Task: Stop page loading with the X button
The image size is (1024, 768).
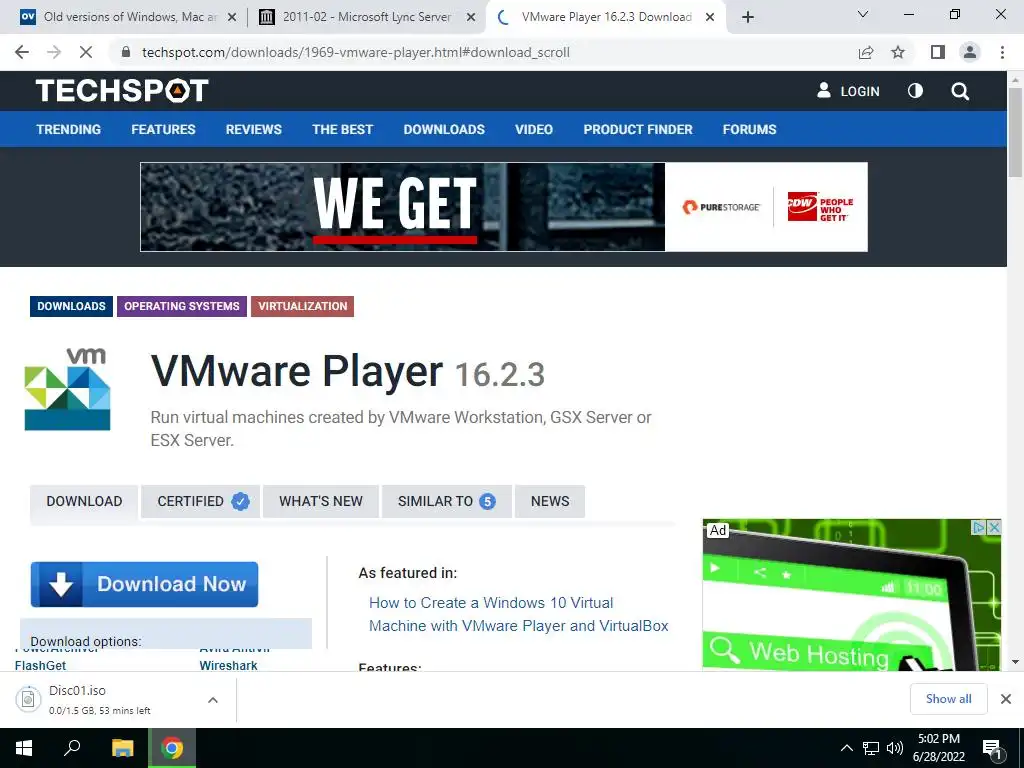Action: [x=86, y=52]
